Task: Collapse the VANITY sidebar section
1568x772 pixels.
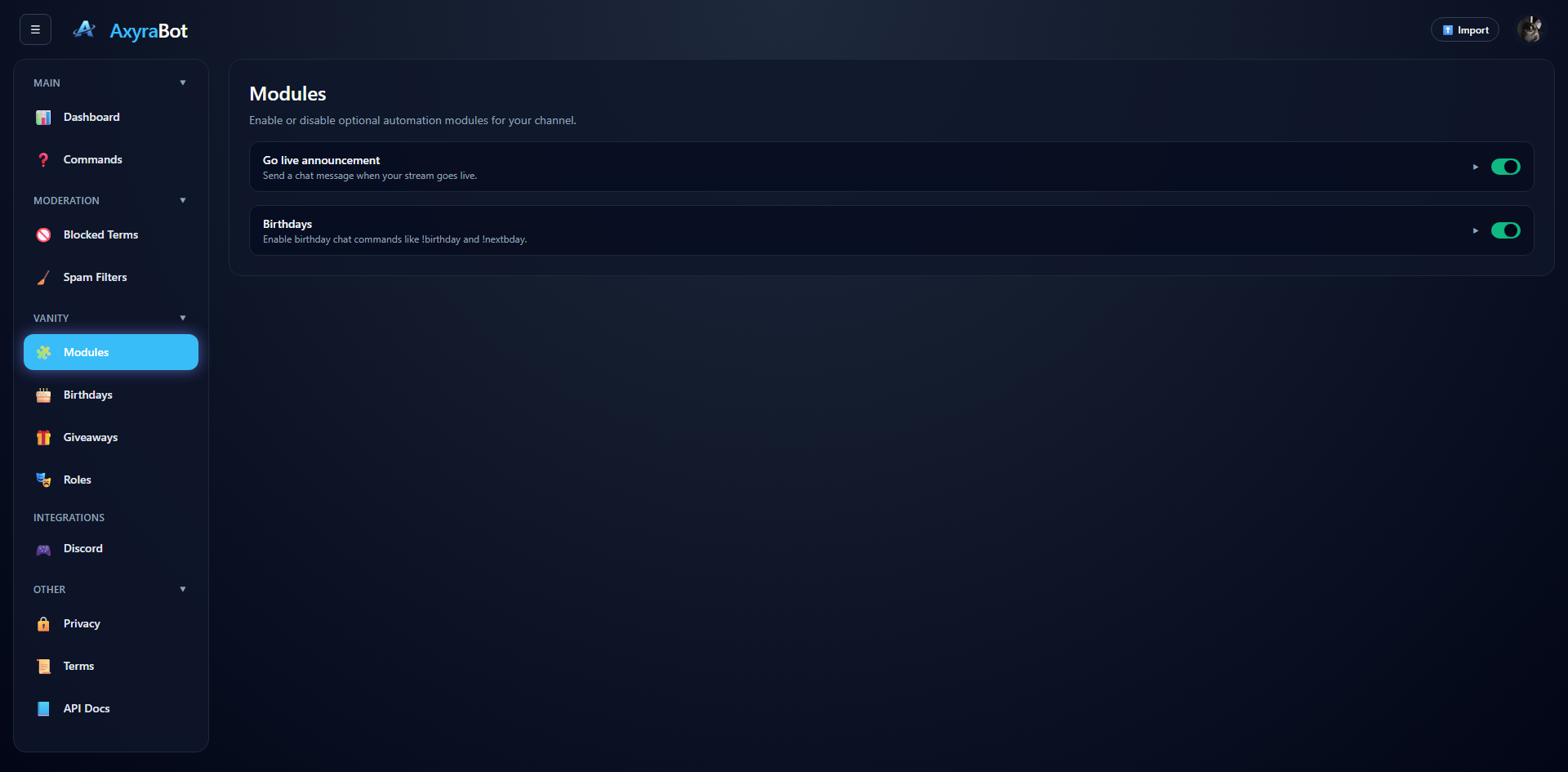Action: (183, 318)
